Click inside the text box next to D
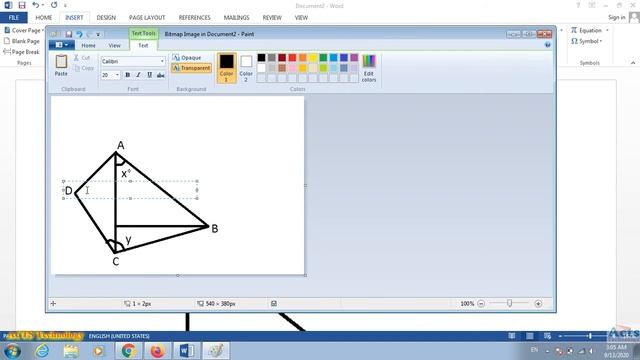This screenshot has width=640, height=360. tap(131, 190)
